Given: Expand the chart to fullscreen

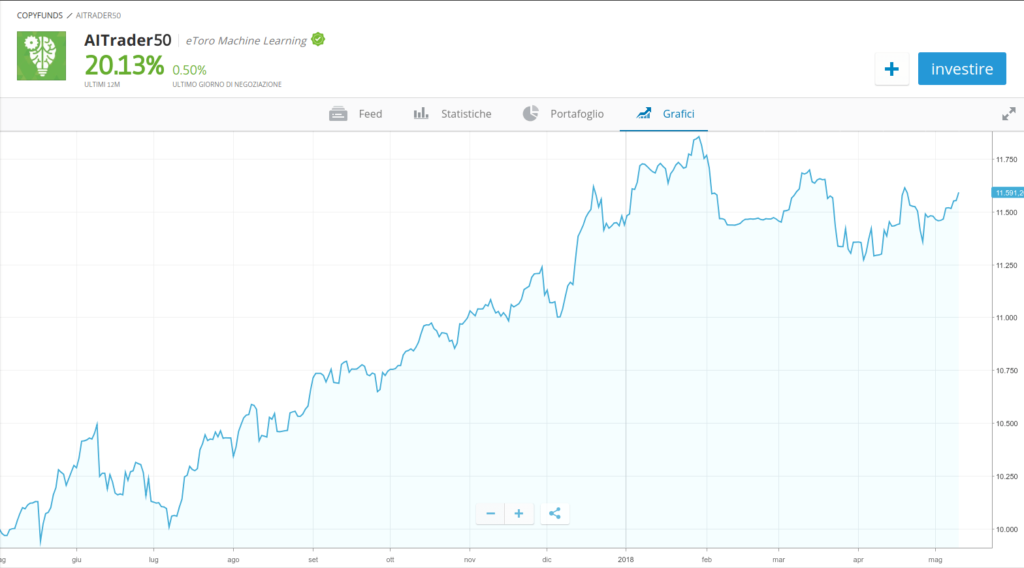Looking at the screenshot, I should (1008, 114).
